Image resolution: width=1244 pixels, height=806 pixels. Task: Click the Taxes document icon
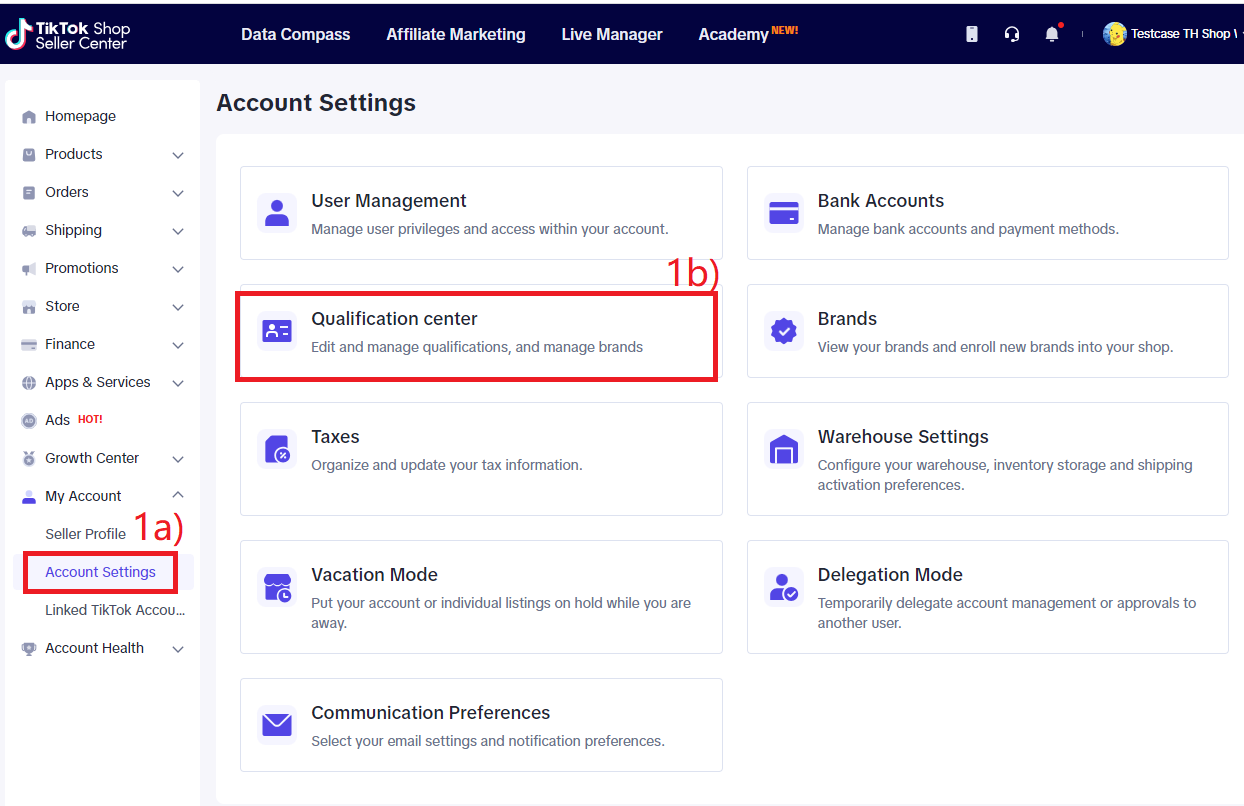[277, 449]
